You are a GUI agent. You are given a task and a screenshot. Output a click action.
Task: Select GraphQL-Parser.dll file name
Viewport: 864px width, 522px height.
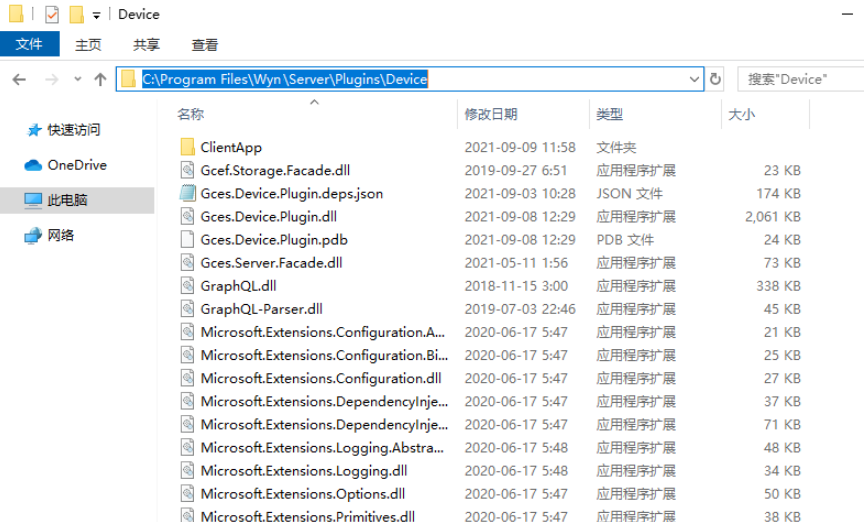click(261, 309)
